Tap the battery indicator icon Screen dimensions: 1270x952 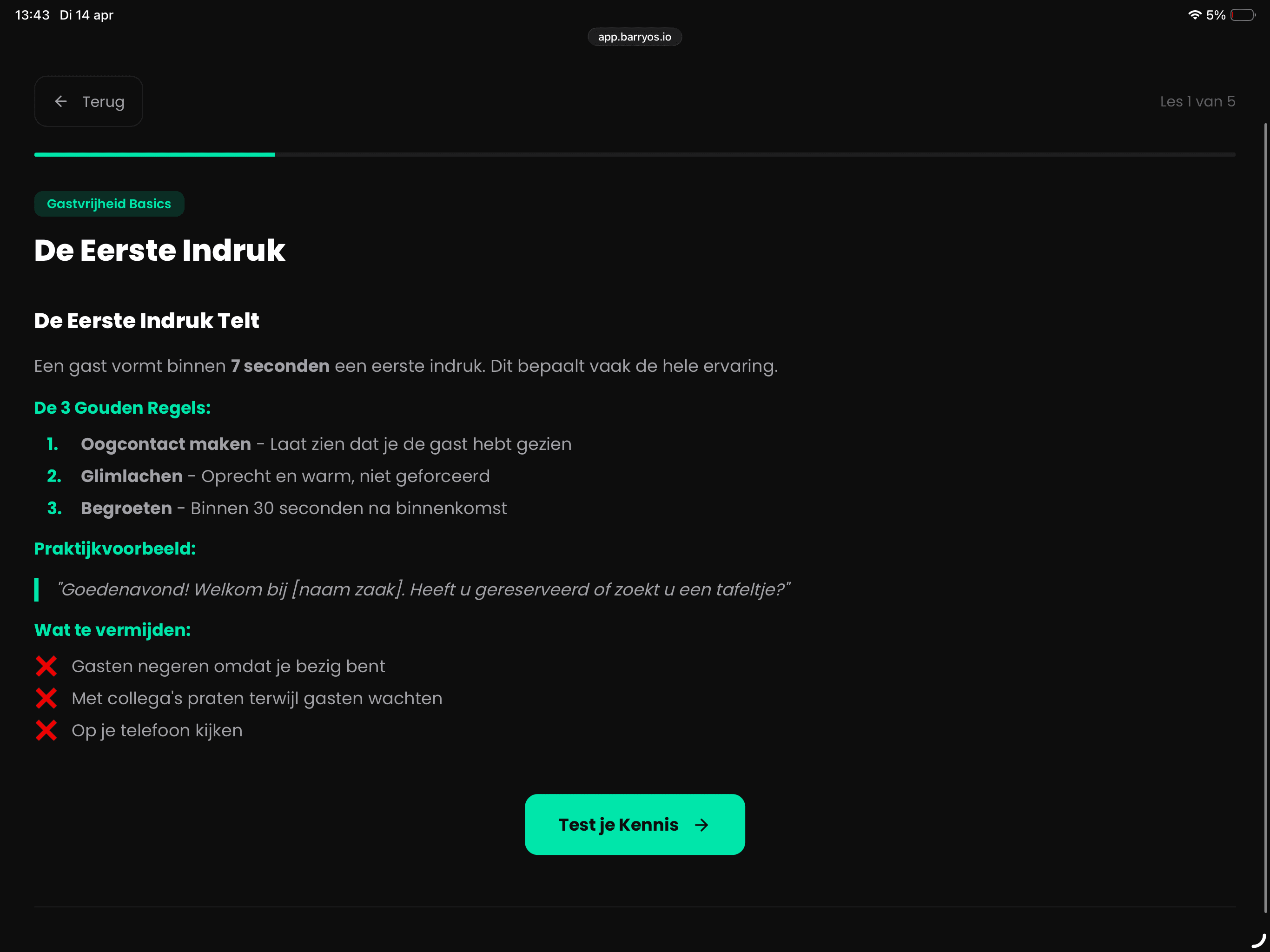click(x=1243, y=15)
